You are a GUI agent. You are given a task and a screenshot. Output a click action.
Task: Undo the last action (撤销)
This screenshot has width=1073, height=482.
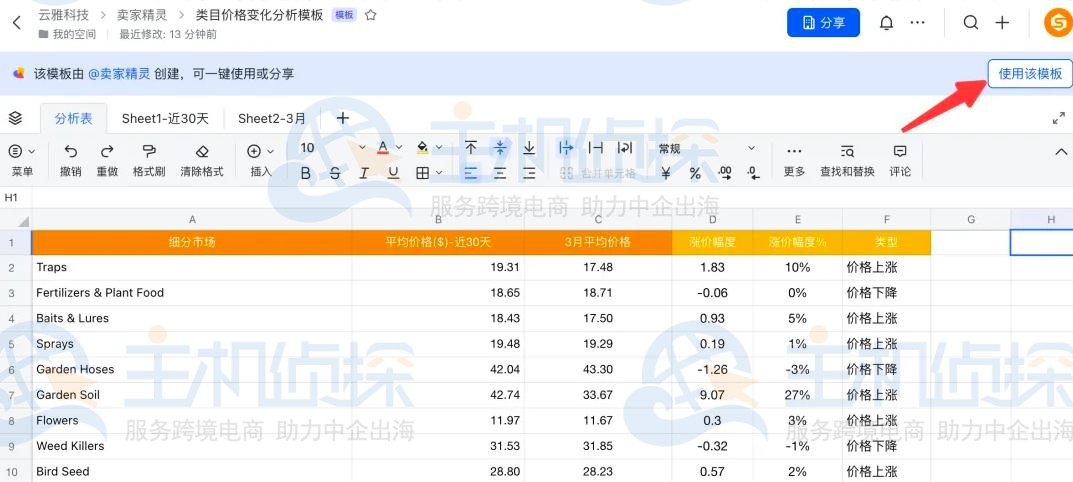(x=70, y=160)
